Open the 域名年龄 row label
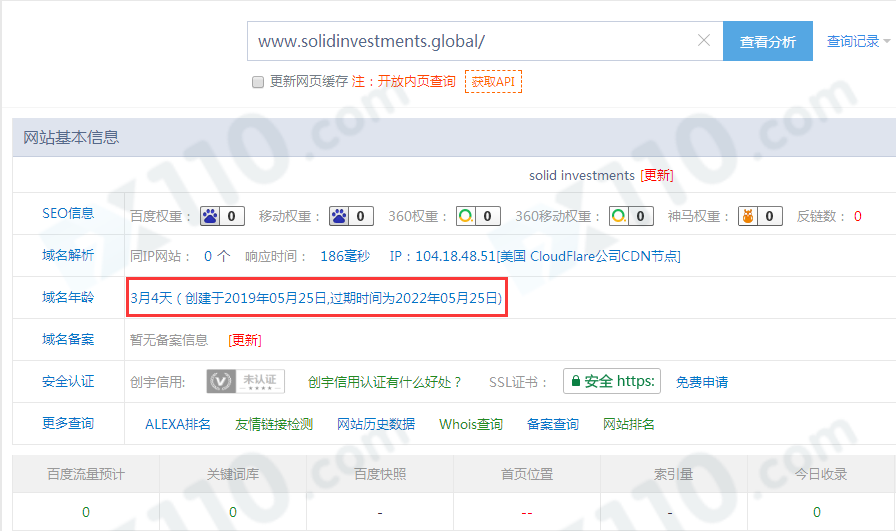896x531 pixels. coord(68,298)
